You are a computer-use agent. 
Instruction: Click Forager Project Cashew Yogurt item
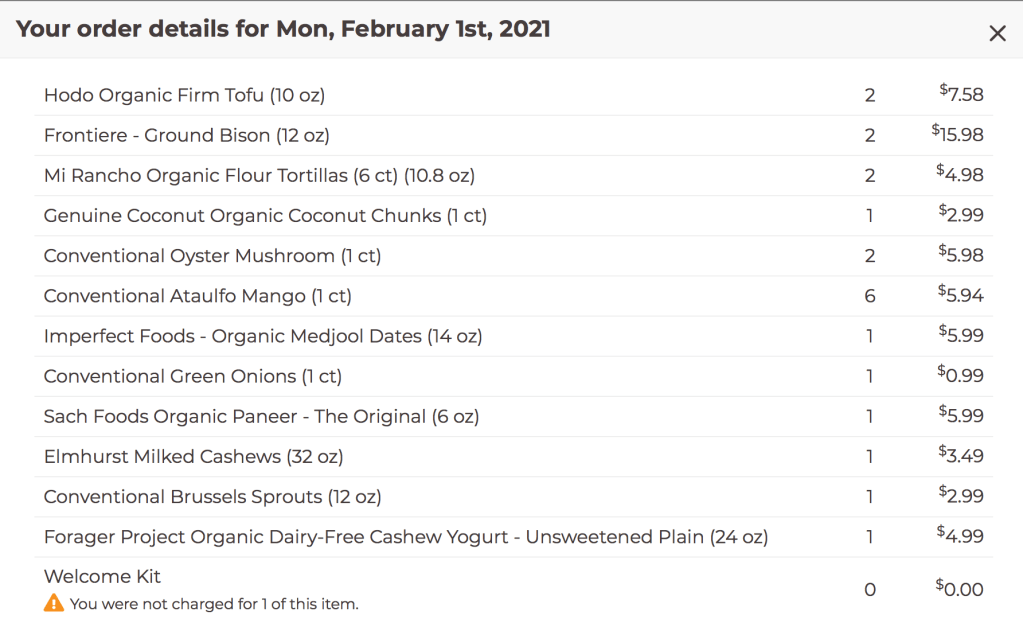click(405, 537)
